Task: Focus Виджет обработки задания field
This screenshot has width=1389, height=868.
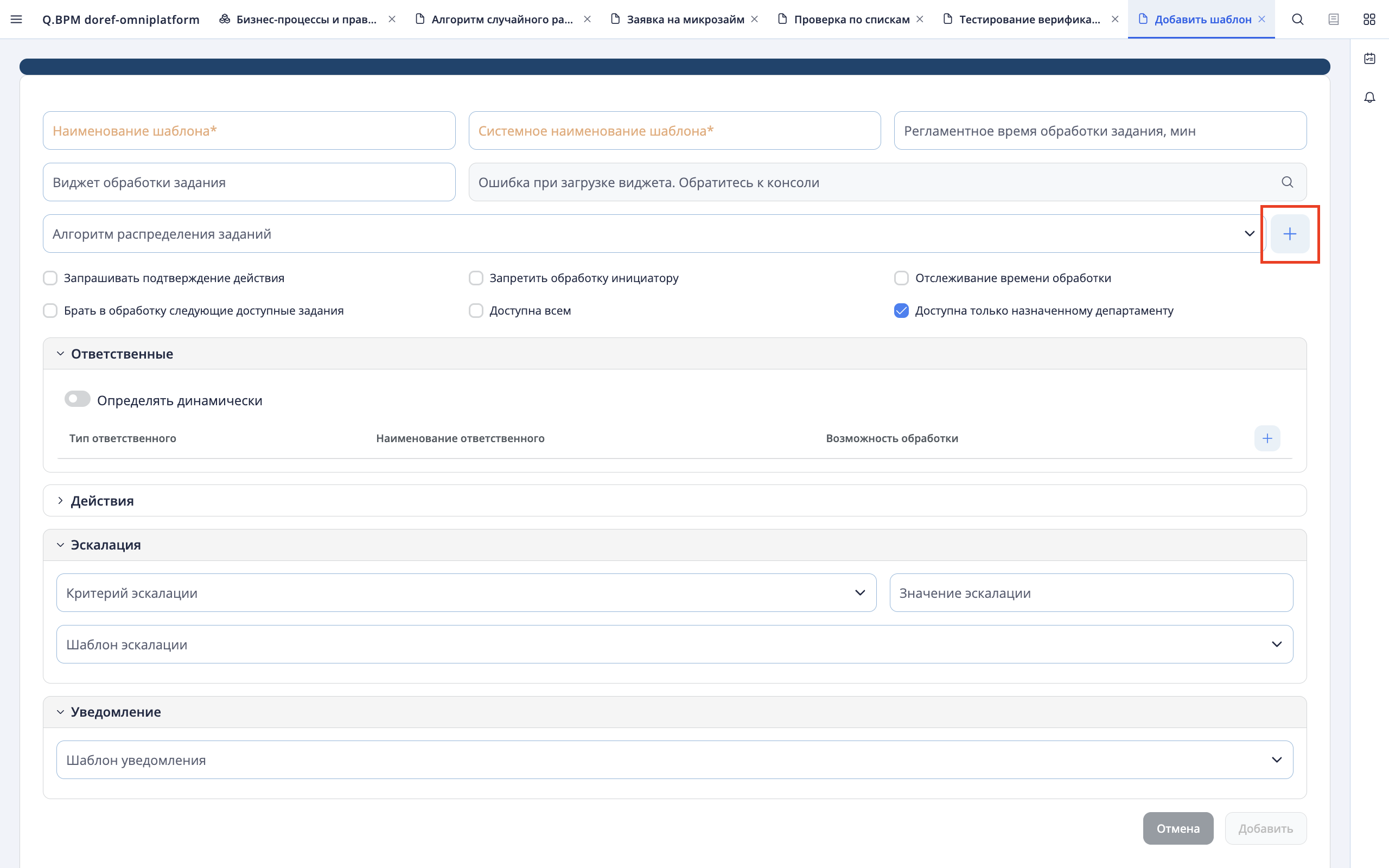Action: pos(249,182)
